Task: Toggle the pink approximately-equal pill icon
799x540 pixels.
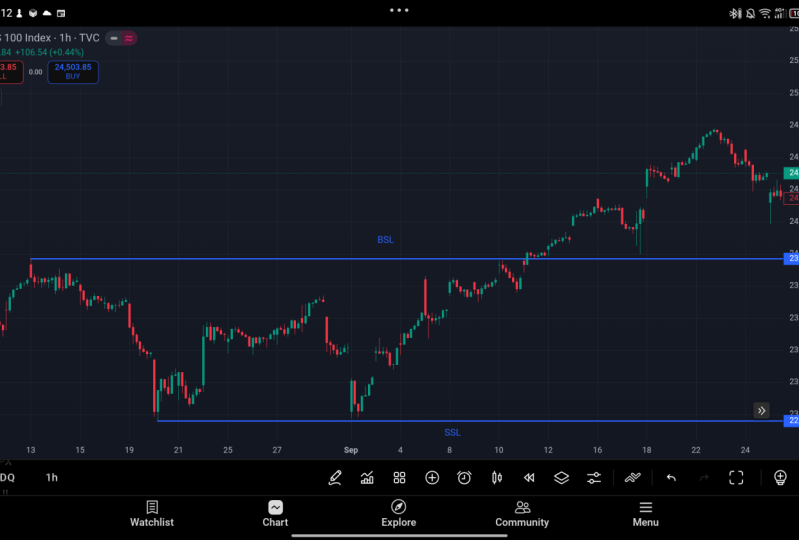Action: [x=129, y=38]
